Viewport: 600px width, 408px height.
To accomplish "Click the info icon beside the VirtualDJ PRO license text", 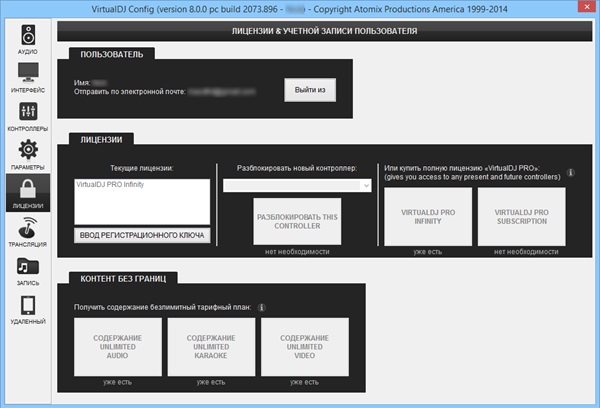I will [571, 172].
